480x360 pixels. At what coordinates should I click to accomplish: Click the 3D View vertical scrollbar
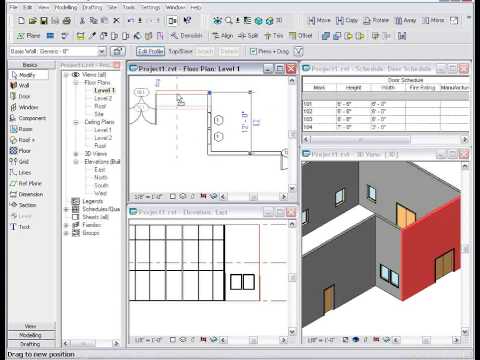tap(465, 249)
